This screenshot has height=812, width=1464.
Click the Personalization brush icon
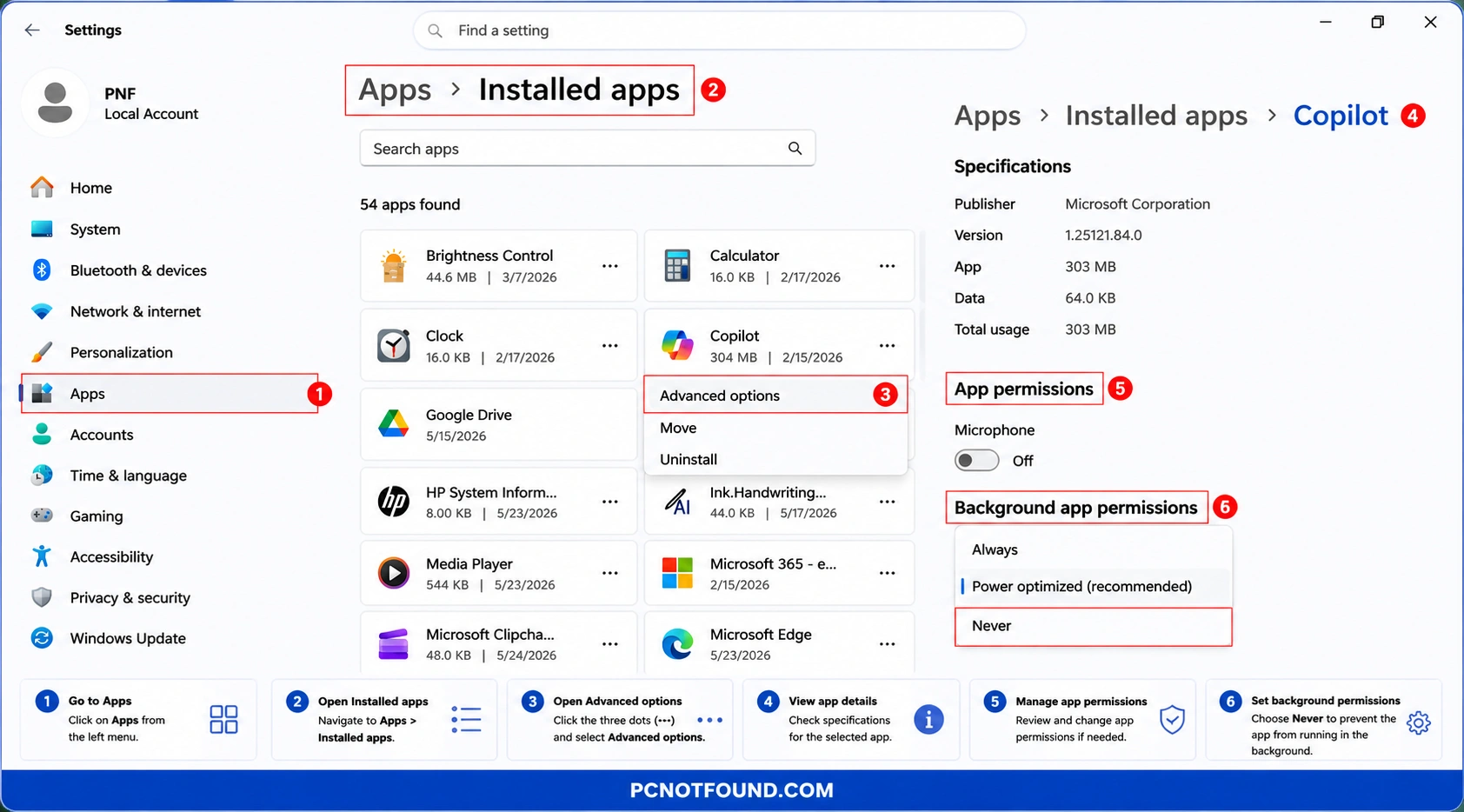pyautogui.click(x=42, y=352)
